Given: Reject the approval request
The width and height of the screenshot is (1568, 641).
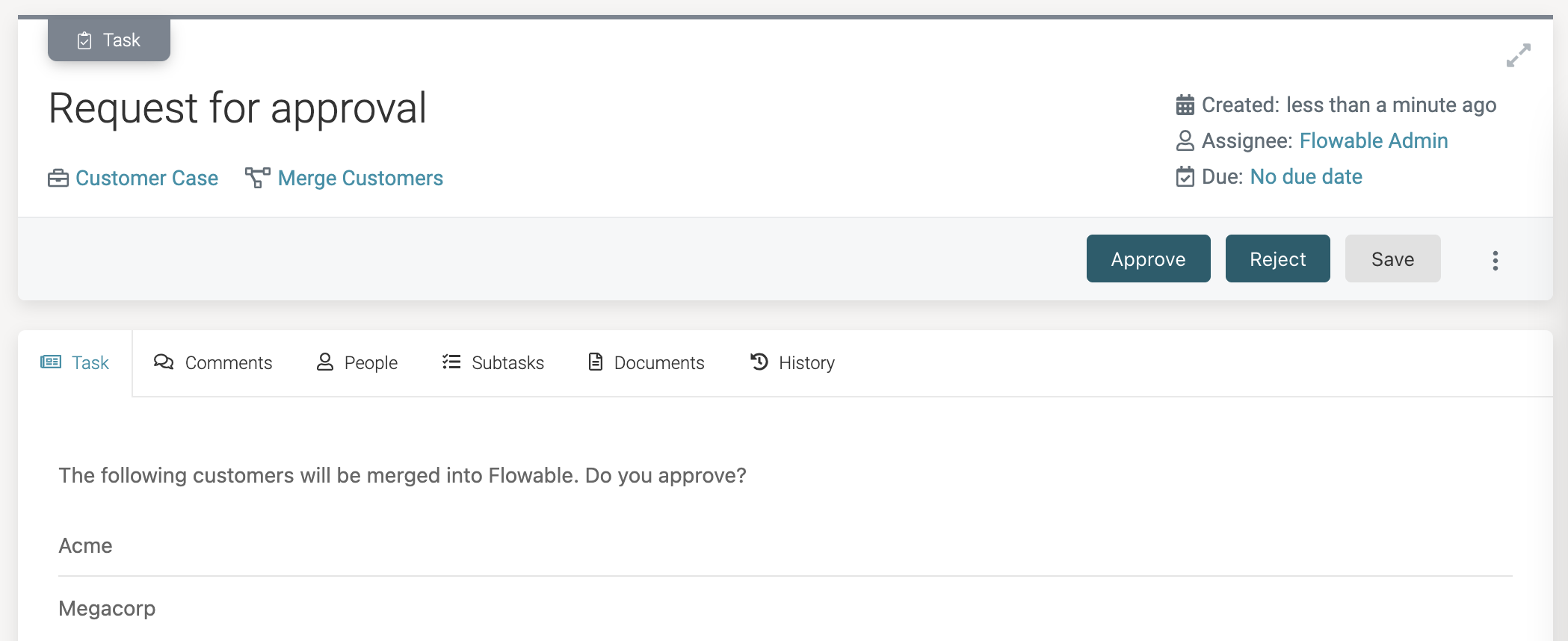Looking at the screenshot, I should point(1277,259).
